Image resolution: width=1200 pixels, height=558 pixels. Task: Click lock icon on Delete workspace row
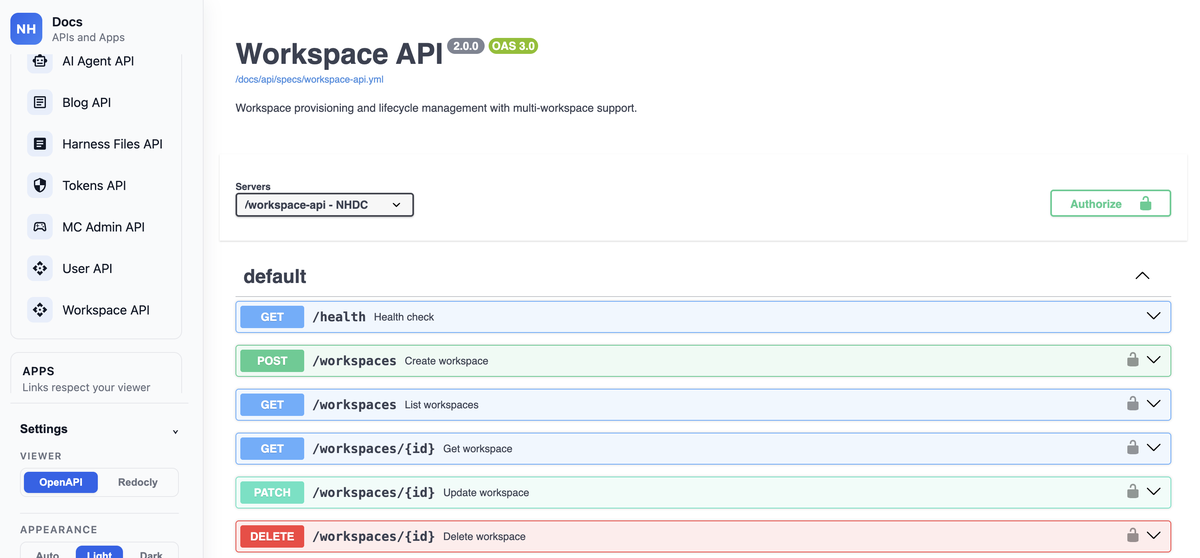tap(1133, 536)
